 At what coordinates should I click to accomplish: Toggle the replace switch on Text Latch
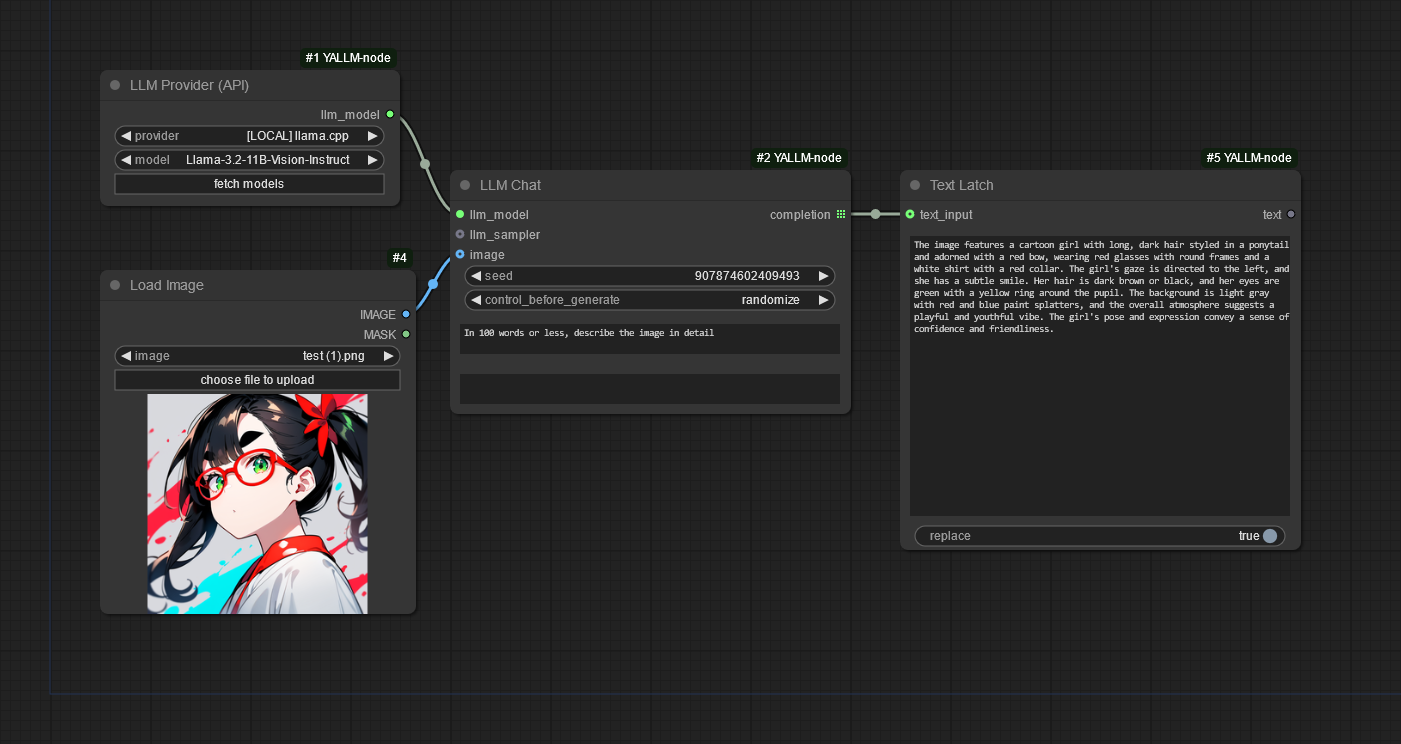(1270, 536)
